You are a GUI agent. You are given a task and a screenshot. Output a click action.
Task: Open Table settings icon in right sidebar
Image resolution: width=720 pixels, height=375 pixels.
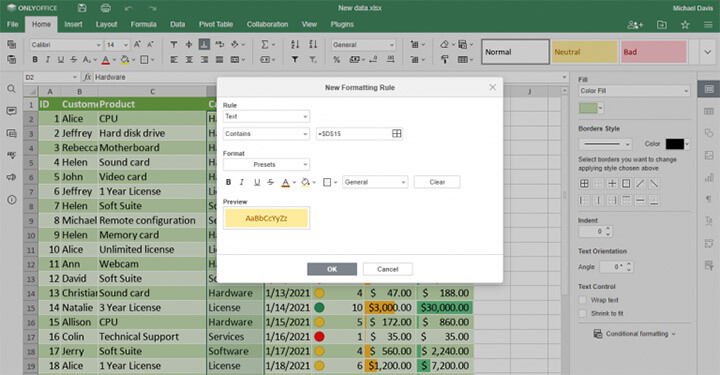tap(709, 111)
